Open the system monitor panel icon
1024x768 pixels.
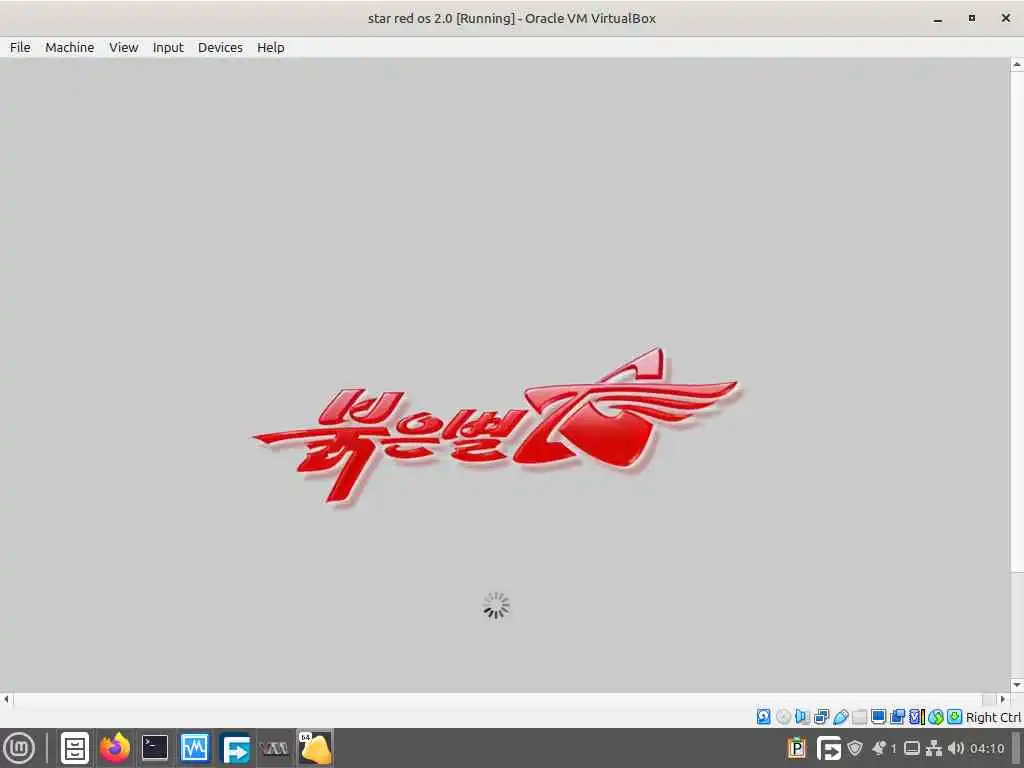coord(195,748)
